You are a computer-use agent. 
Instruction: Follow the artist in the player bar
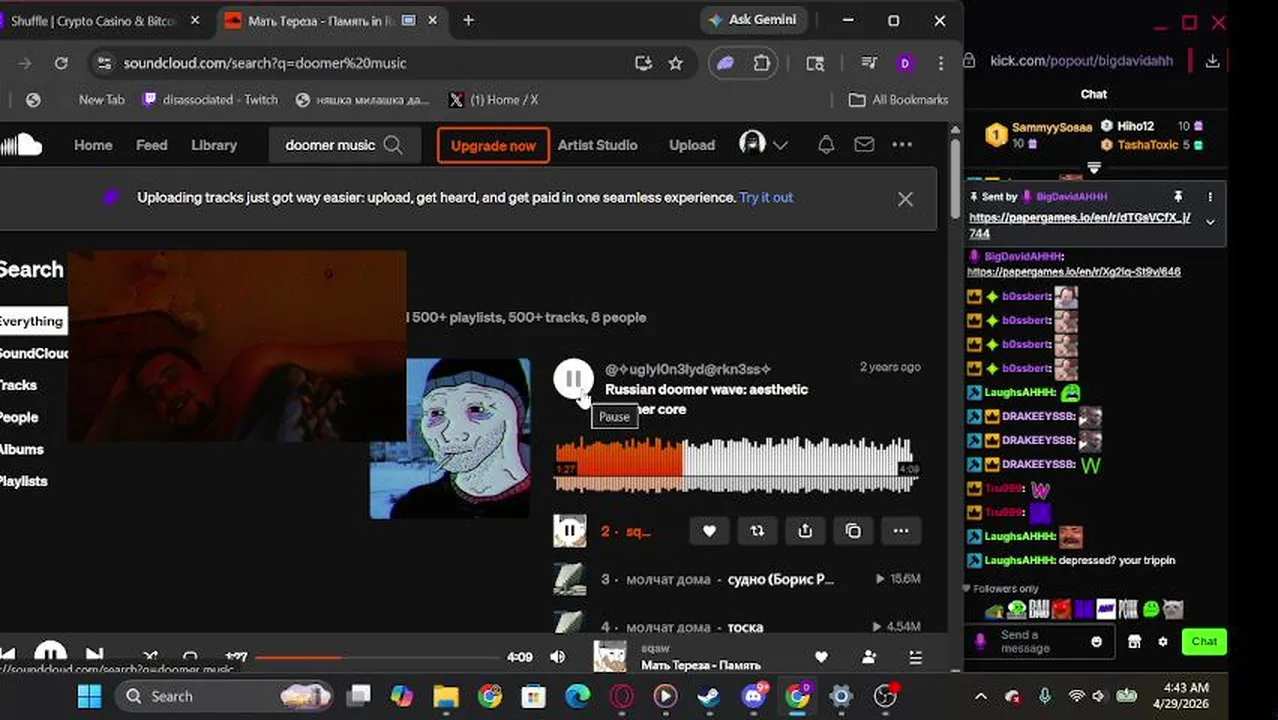point(869,657)
